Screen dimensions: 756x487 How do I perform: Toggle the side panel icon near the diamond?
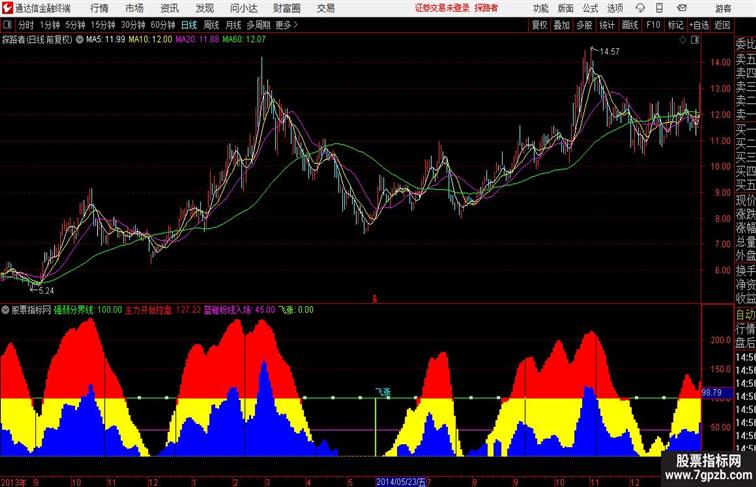[x=695, y=40]
